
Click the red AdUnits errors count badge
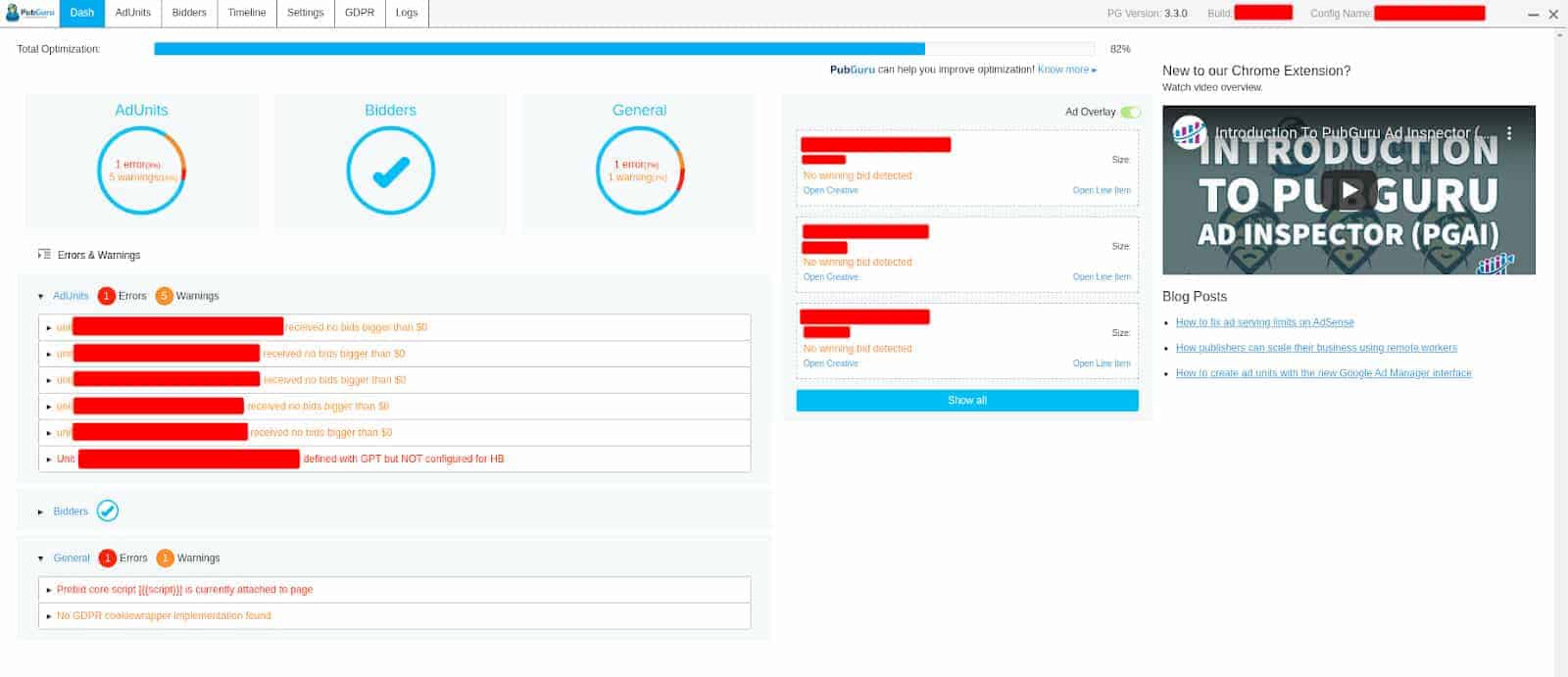click(107, 295)
